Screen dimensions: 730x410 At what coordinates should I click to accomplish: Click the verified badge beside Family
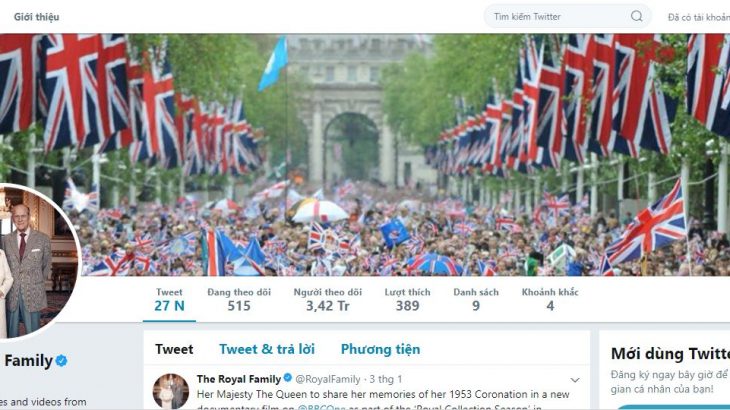(61, 360)
